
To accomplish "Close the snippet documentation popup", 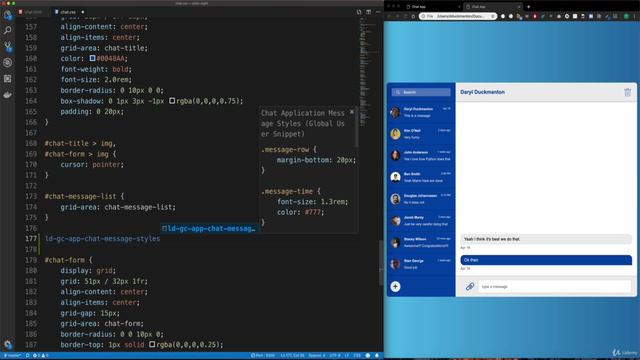I will pos(352,111).
